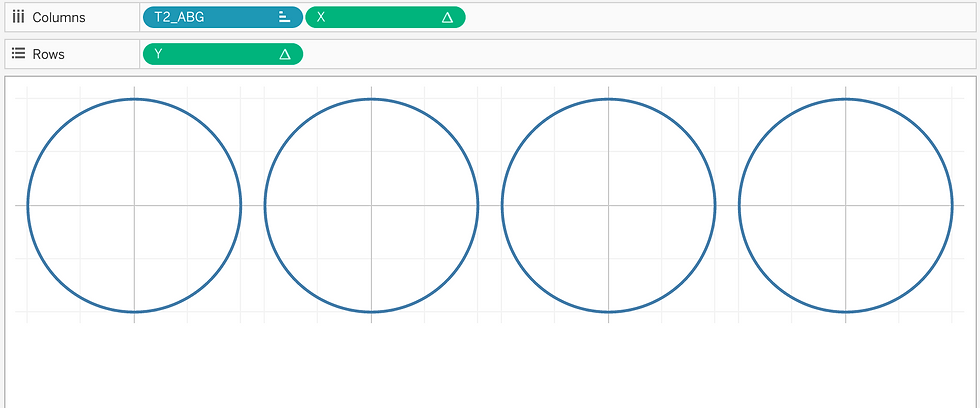This screenshot has width=980, height=408.
Task: Click the delta icon on Y pill
Action: pos(284,54)
